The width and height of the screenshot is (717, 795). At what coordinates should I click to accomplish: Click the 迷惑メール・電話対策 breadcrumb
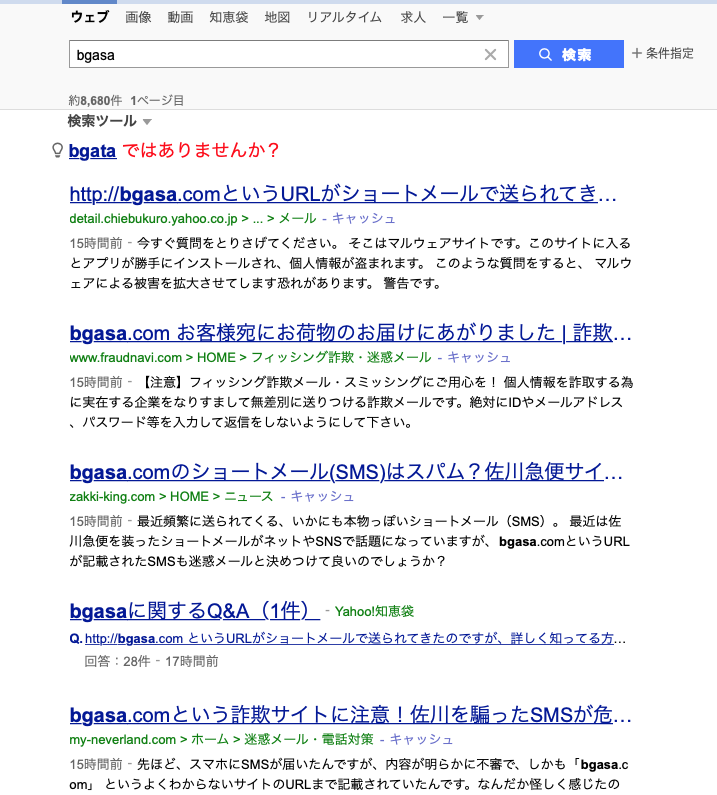[309, 740]
